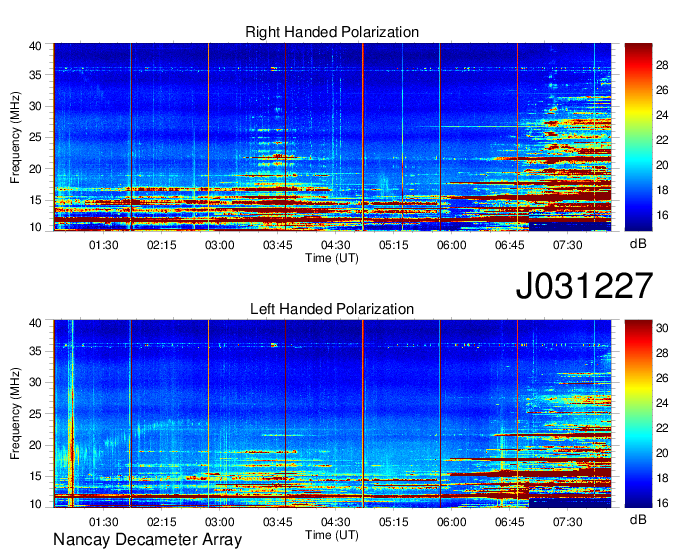This screenshot has height=552, width=680.
Task: Click the 25 MHz tick of Left Handed plot
Action: [36, 414]
